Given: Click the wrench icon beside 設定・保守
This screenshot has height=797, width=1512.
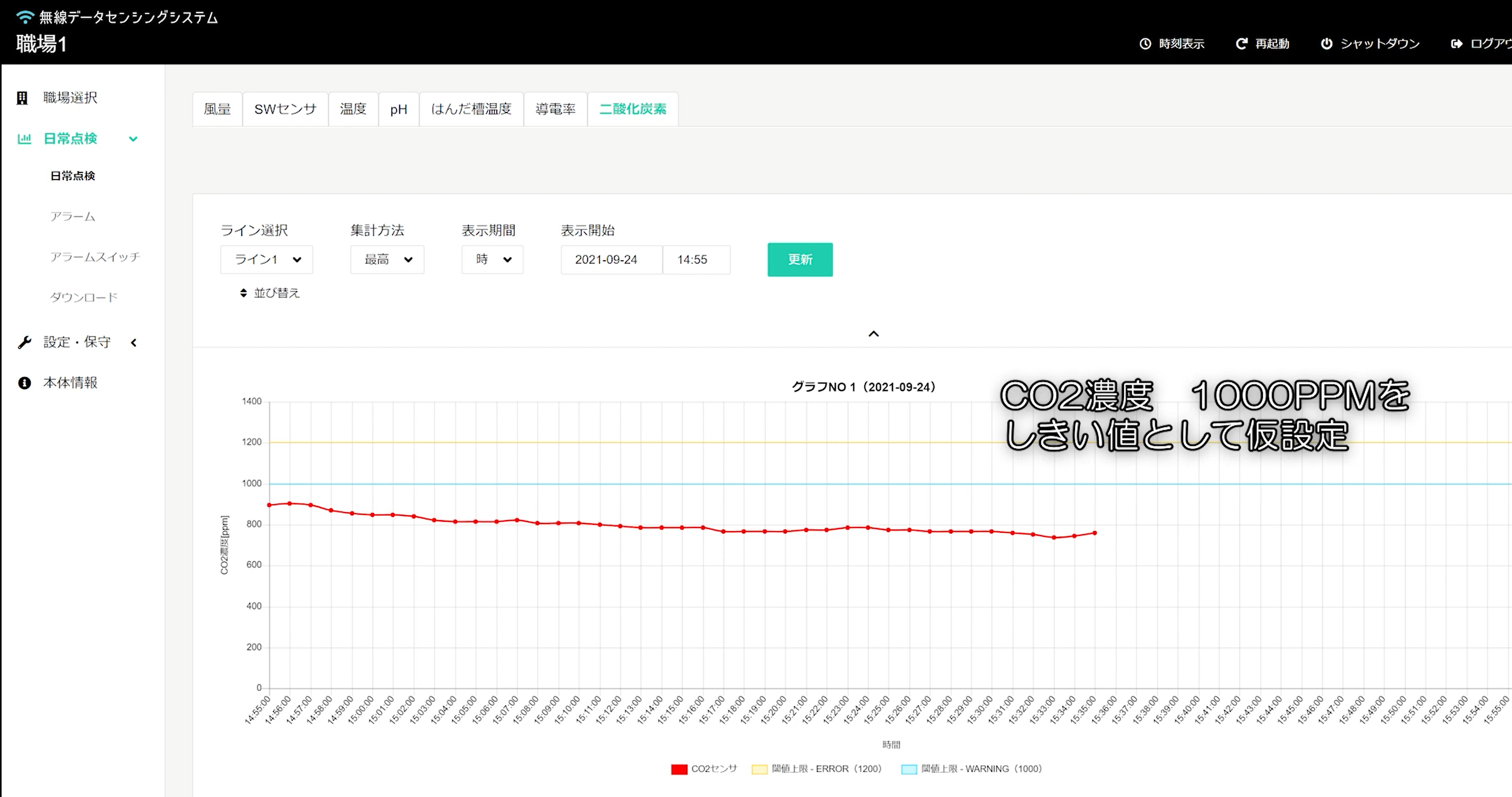Looking at the screenshot, I should (24, 342).
